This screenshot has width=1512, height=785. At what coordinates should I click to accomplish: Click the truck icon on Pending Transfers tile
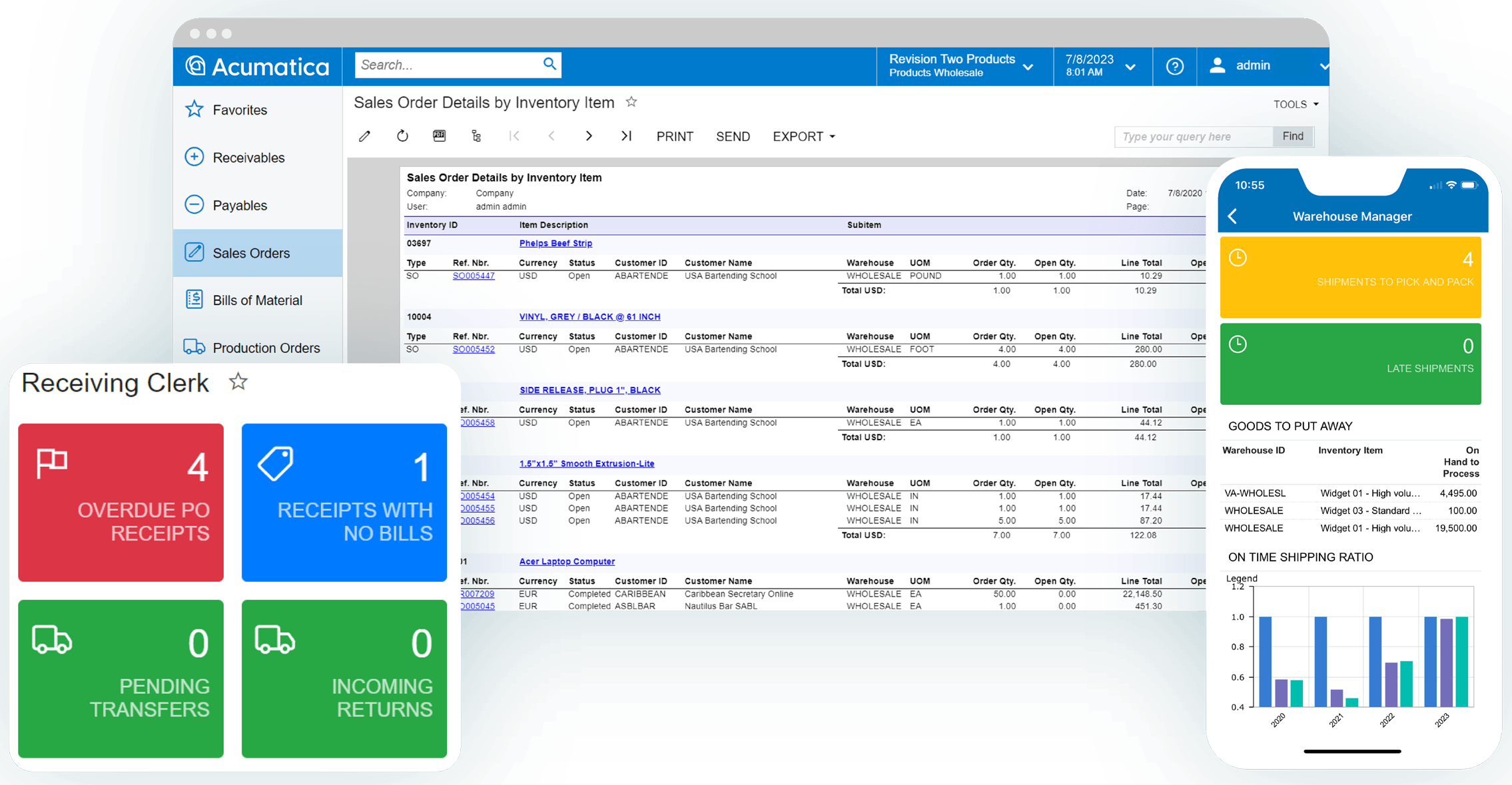pyautogui.click(x=52, y=640)
